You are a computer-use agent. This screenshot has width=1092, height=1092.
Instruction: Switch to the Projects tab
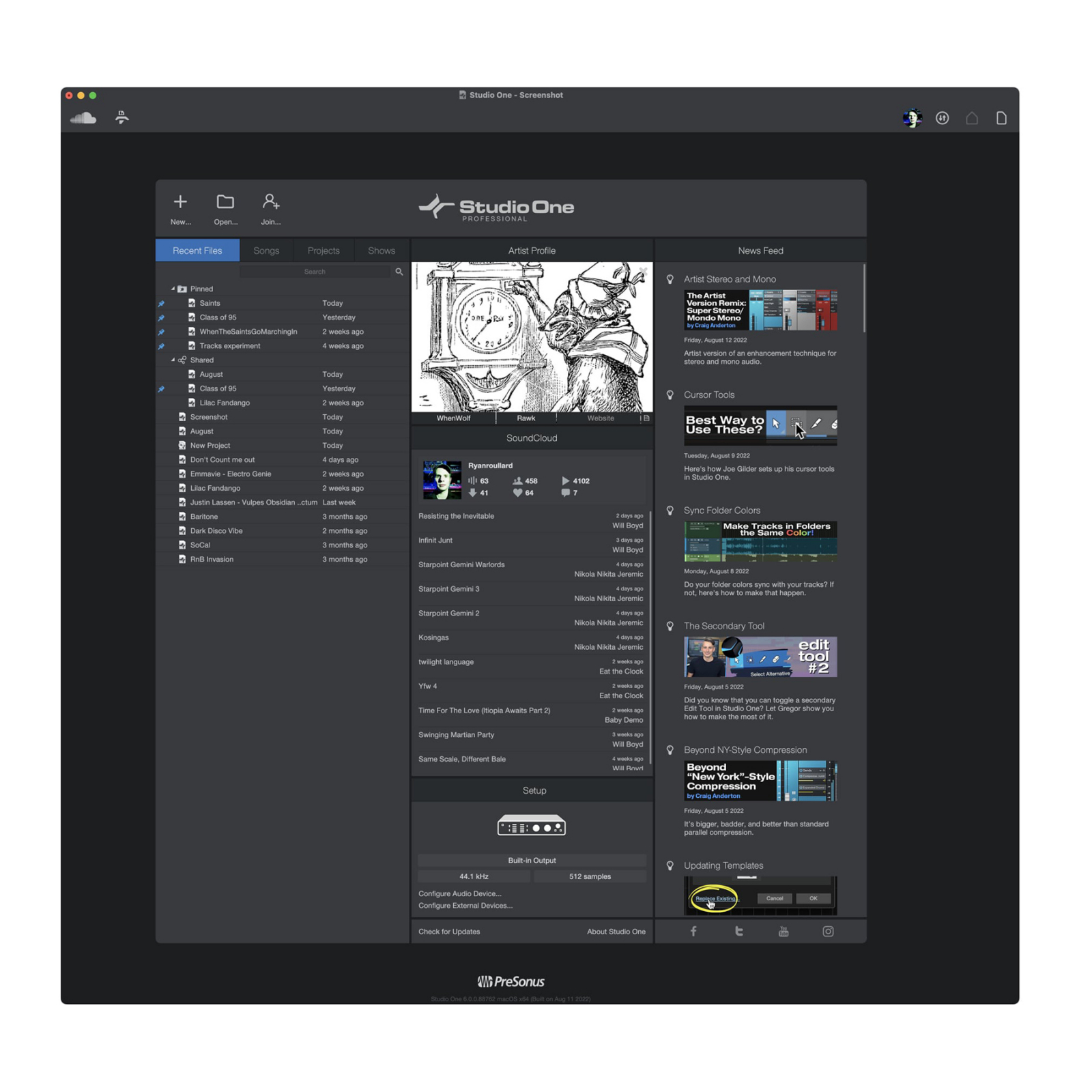(324, 250)
